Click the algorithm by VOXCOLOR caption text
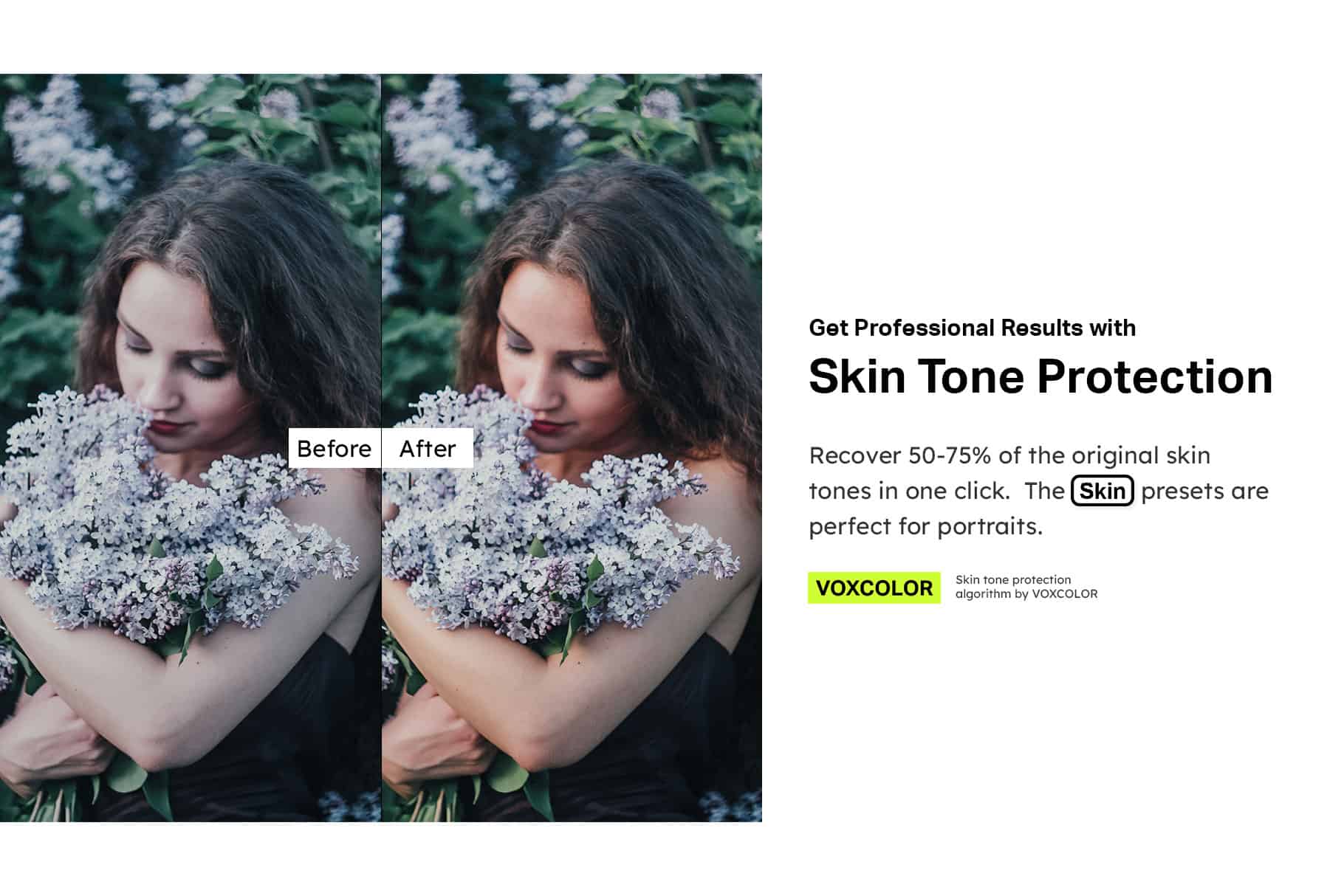 pos(1026,594)
